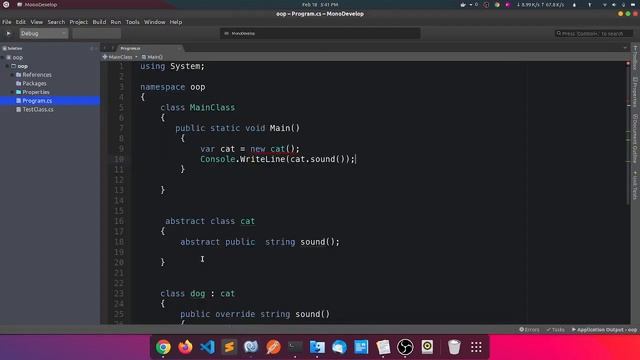The width and height of the screenshot is (640, 360).
Task: Click the search field in the toolbar
Action: 594,33
